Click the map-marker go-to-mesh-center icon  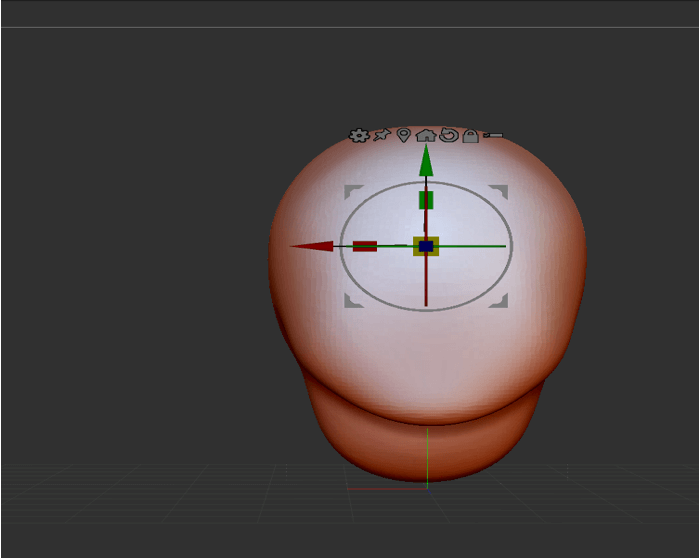coord(403,135)
